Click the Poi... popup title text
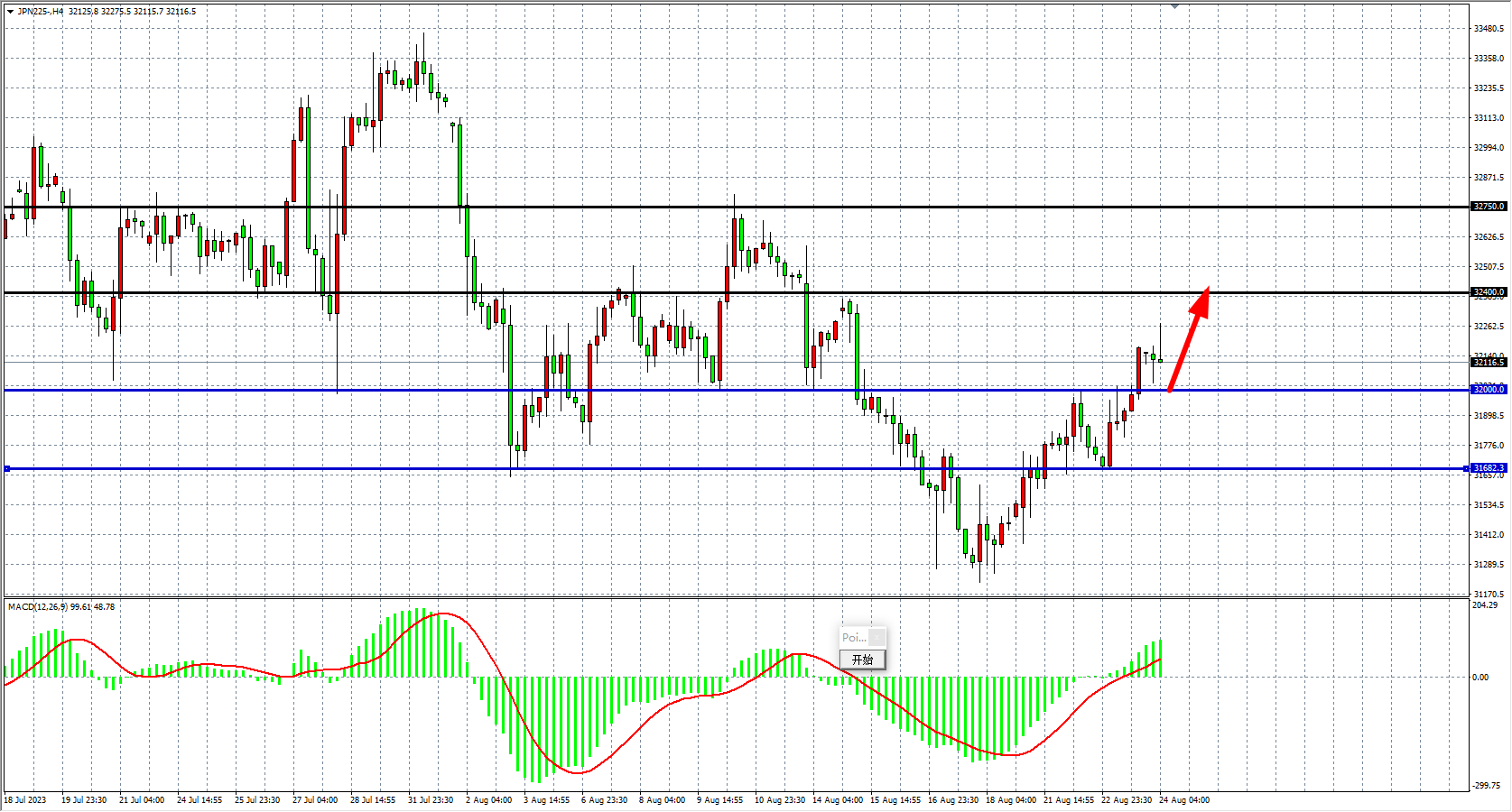The height and width of the screenshot is (812, 1512). (x=854, y=637)
